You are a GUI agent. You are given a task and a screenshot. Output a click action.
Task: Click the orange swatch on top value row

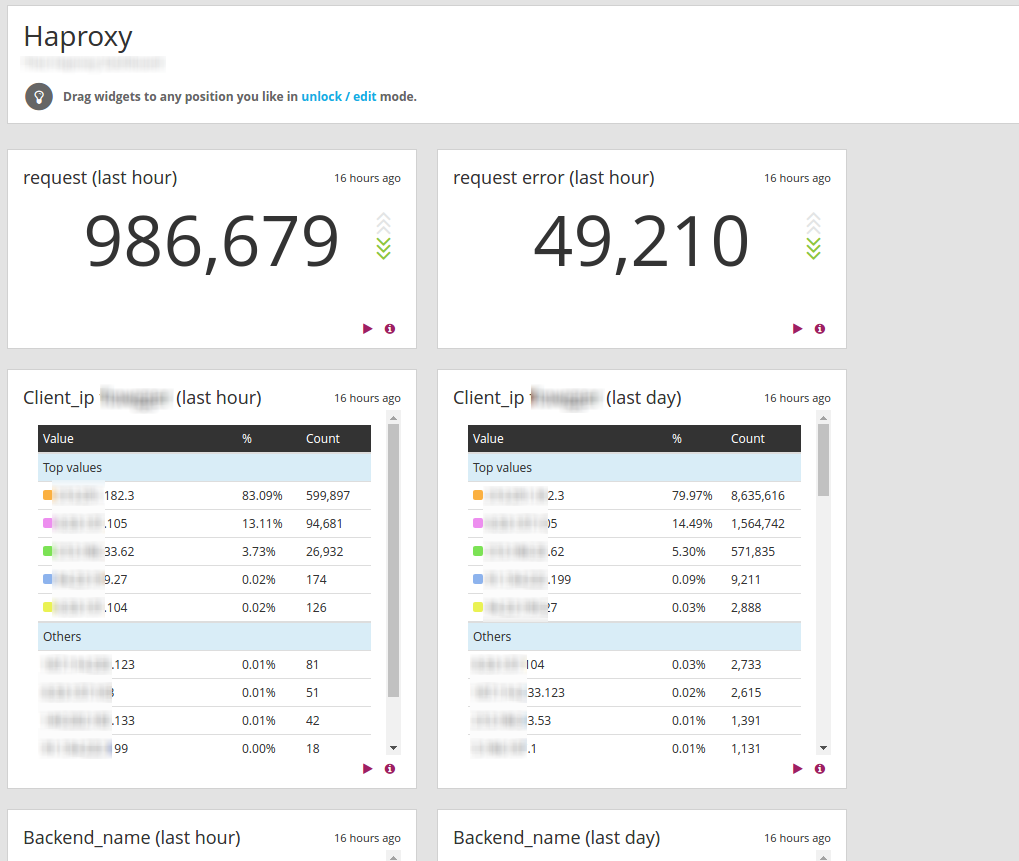click(x=45, y=494)
